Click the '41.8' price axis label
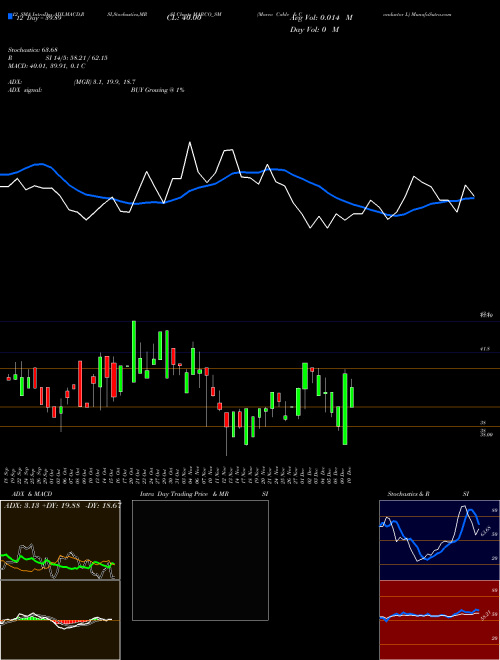The height and width of the screenshot is (660, 500). pyautogui.click(x=484, y=349)
